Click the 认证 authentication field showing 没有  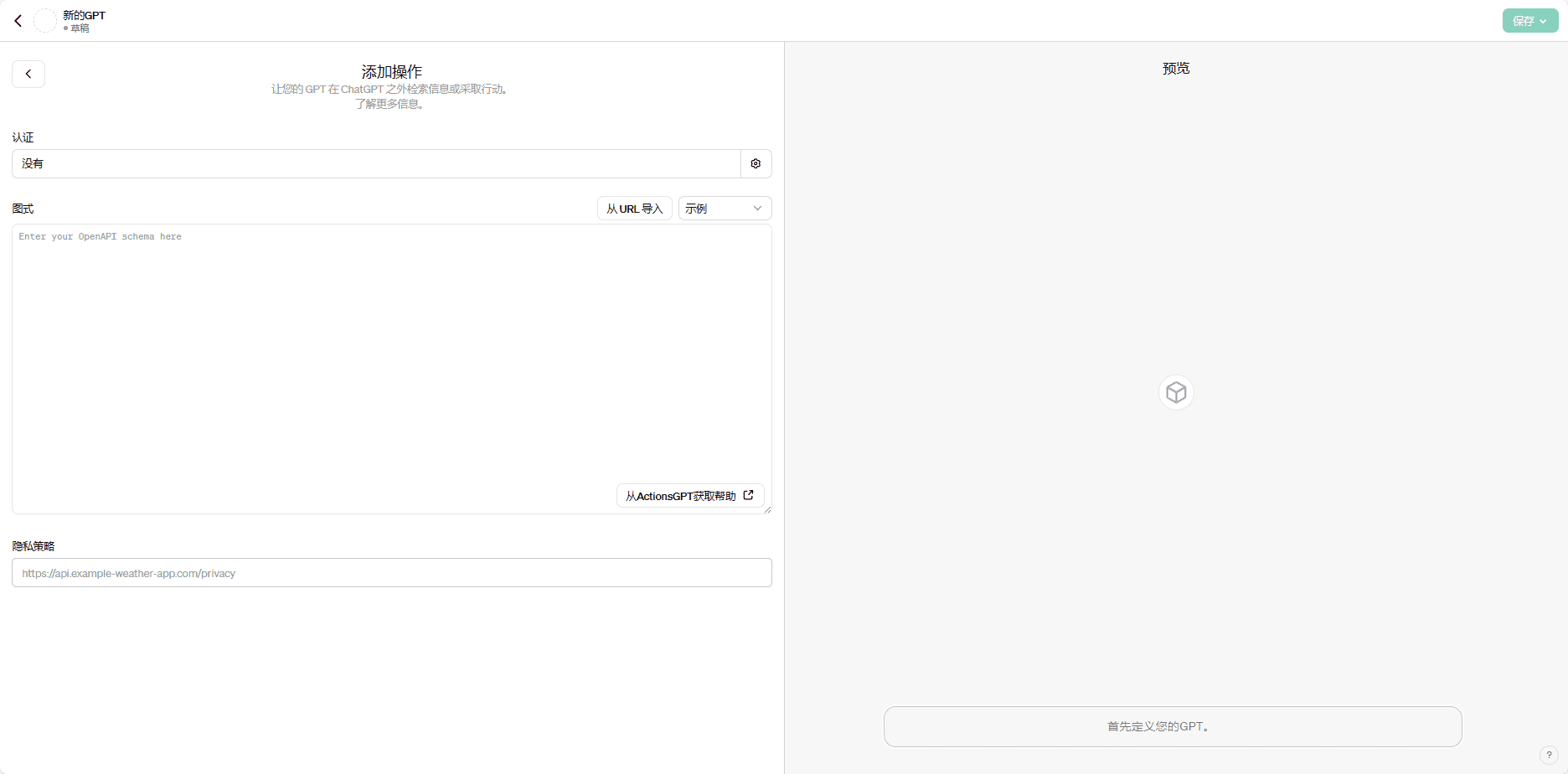click(x=376, y=163)
